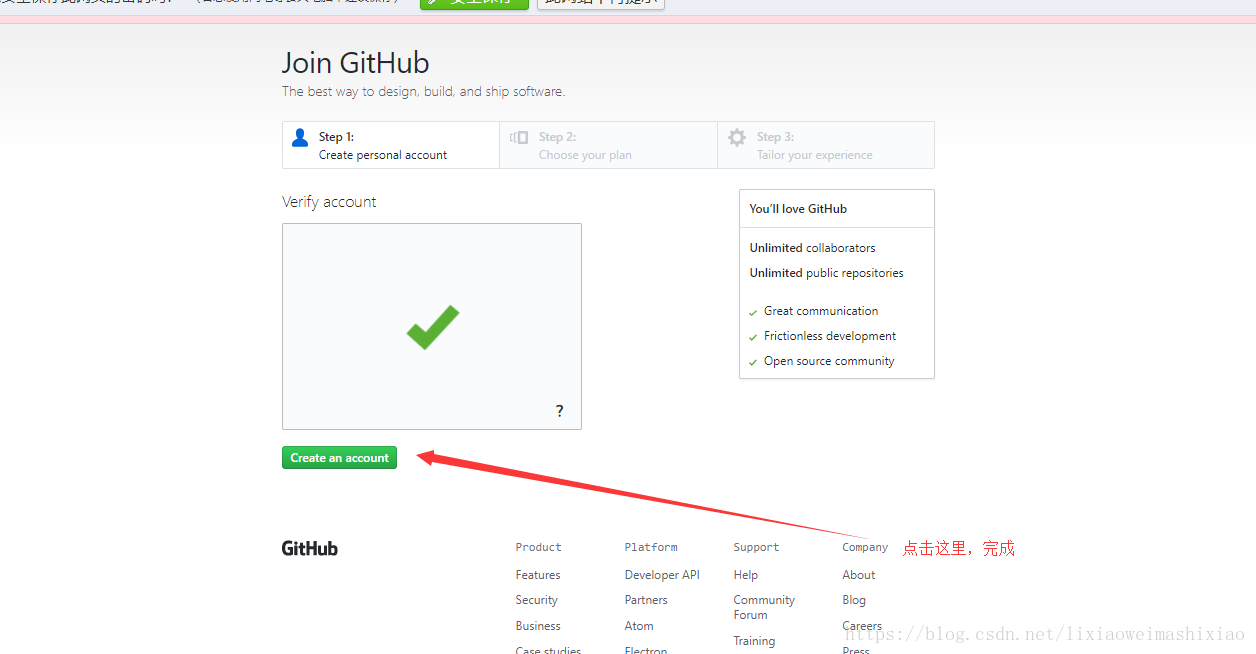Screen dimensions: 1256x654
Task: Click the tagline about designing, building and shipping software
Action: point(423,91)
